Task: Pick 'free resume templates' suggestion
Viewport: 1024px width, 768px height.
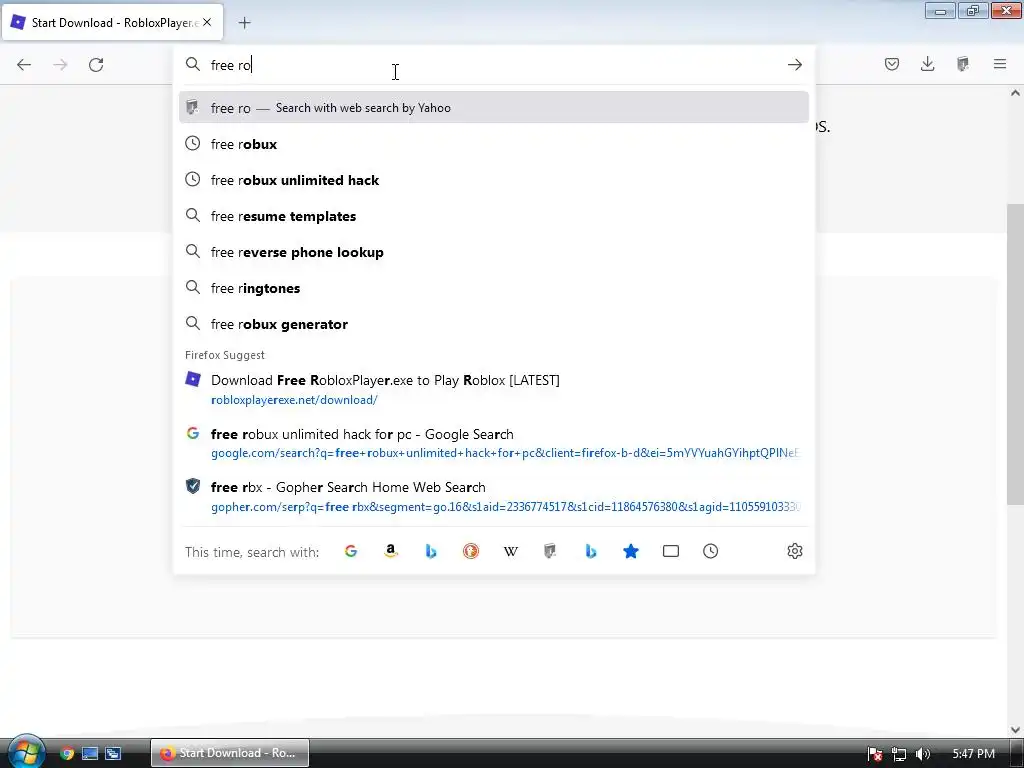Action: click(494, 216)
